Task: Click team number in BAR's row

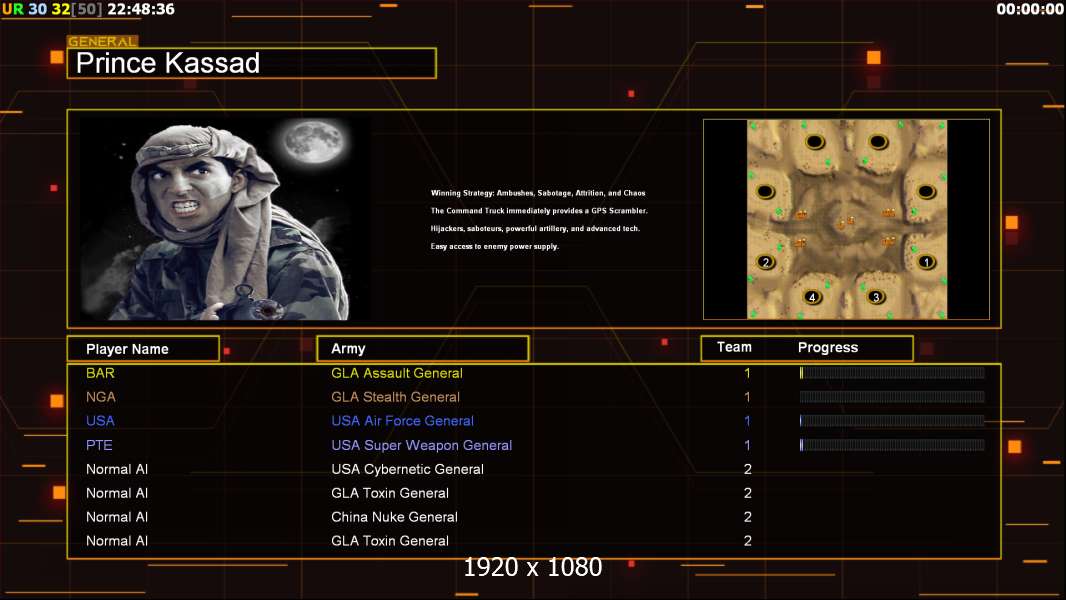Action: click(x=747, y=373)
